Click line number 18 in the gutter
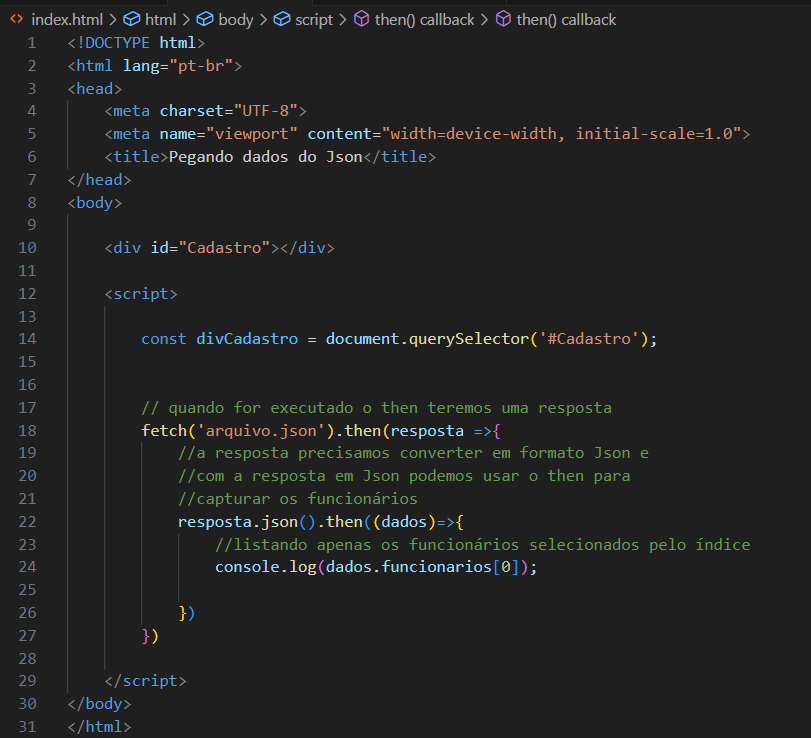Image resolution: width=811 pixels, height=738 pixels. [27, 431]
